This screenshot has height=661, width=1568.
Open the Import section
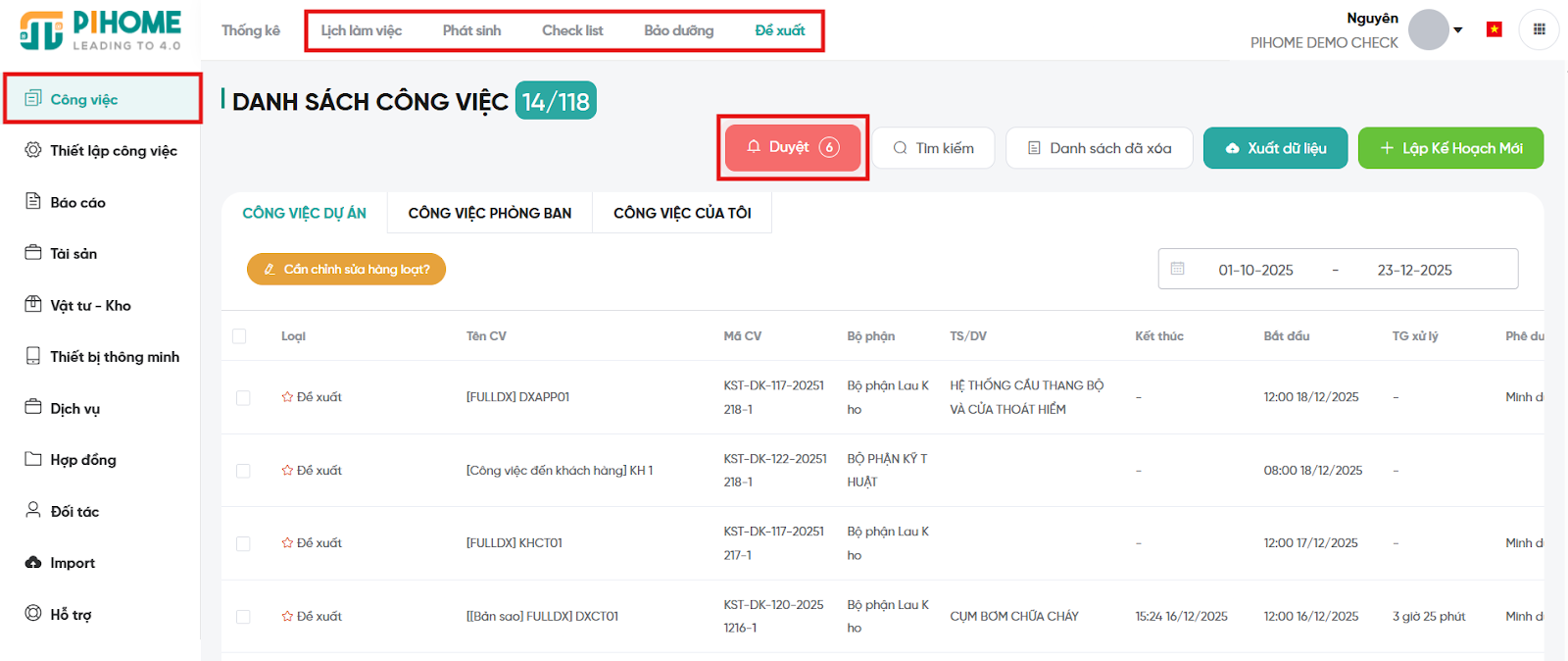point(73,563)
